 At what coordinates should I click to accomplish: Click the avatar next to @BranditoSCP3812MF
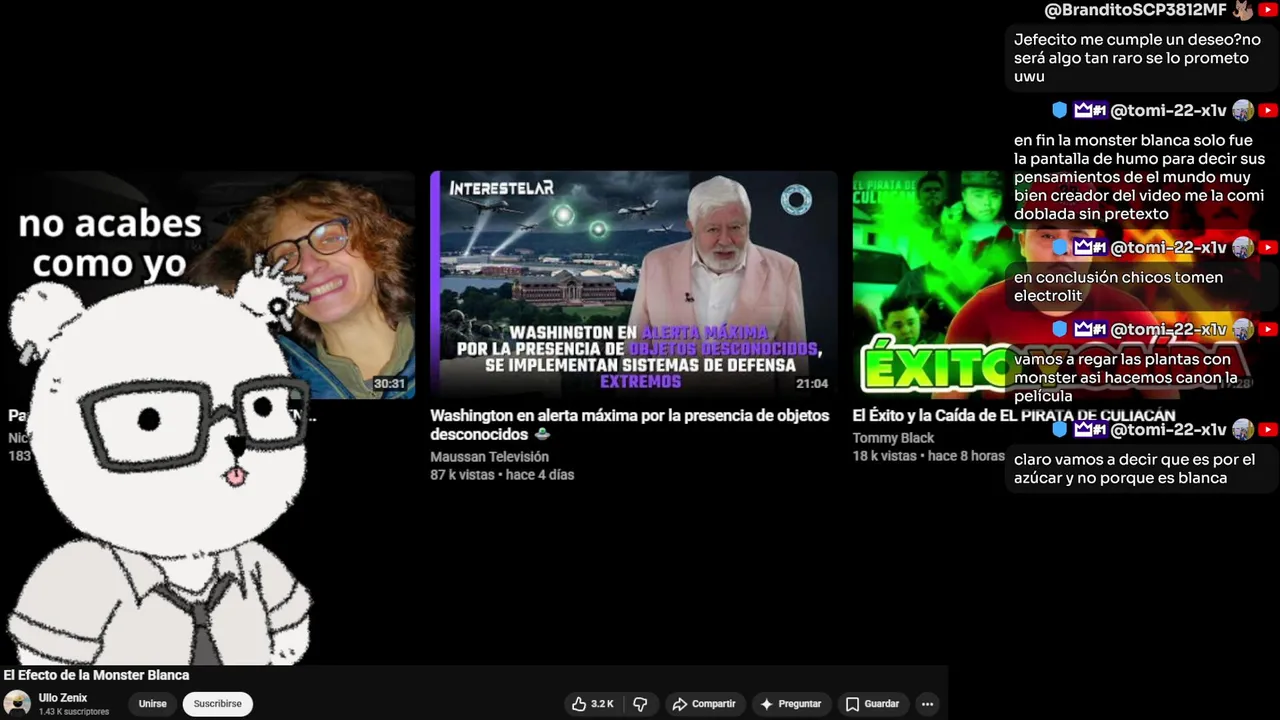1243,10
